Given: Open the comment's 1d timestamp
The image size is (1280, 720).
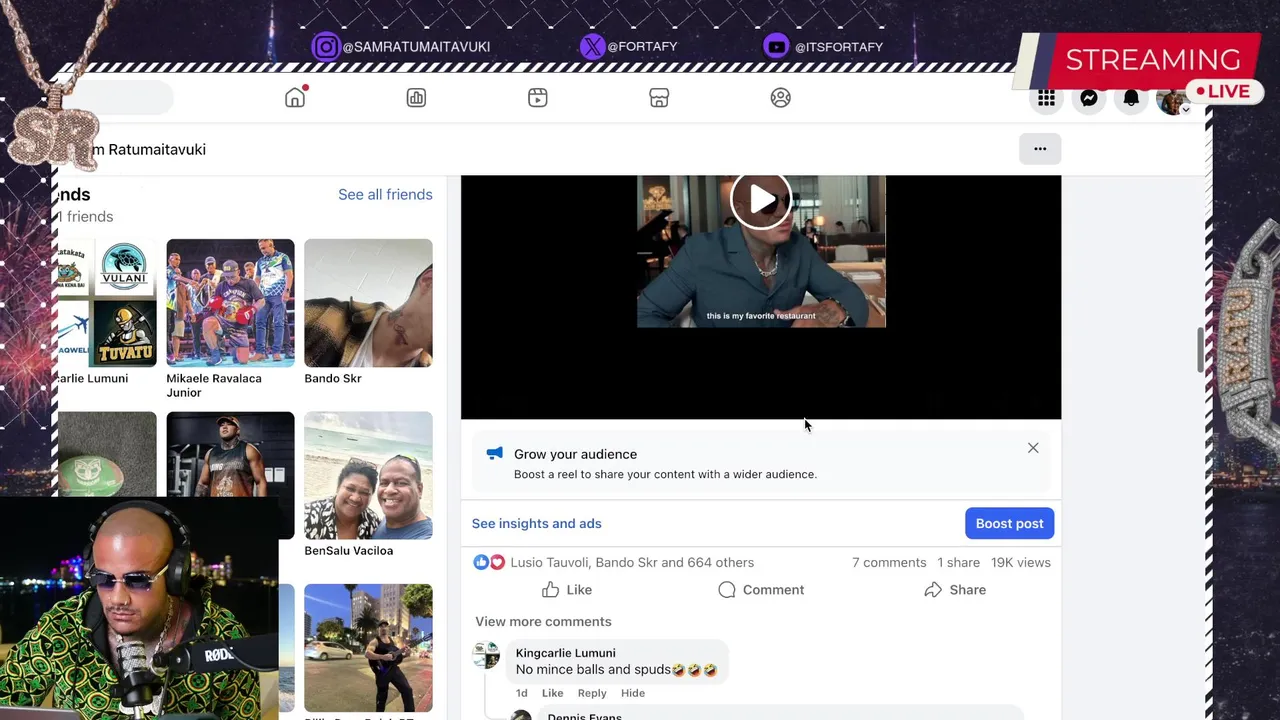Looking at the screenshot, I should tap(521, 693).
